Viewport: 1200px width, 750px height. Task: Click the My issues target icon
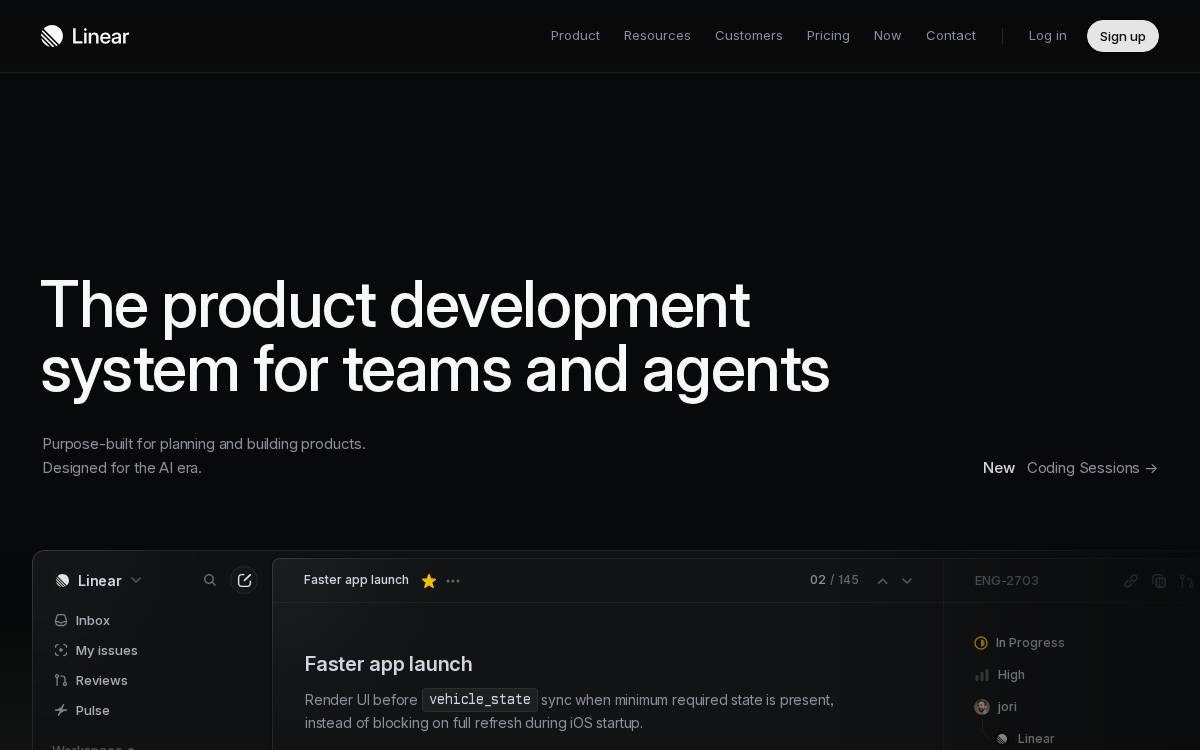click(61, 650)
